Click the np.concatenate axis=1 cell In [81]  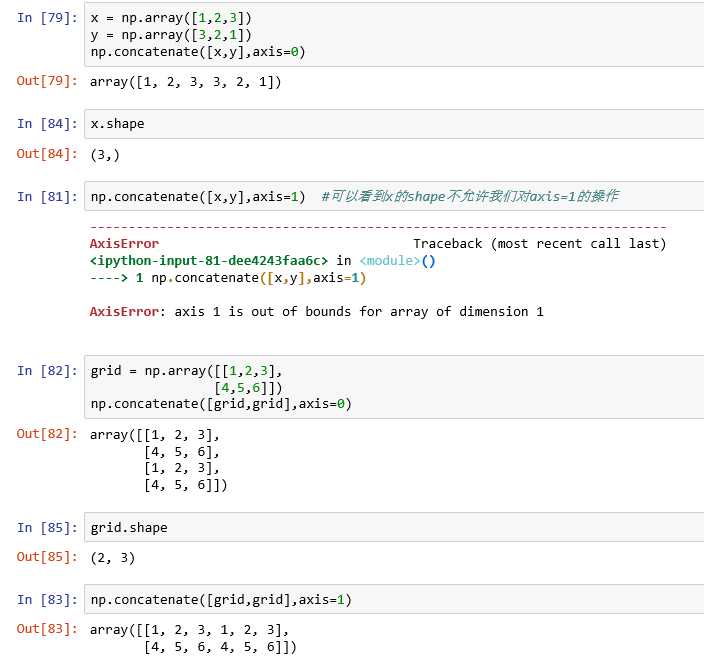(394, 196)
